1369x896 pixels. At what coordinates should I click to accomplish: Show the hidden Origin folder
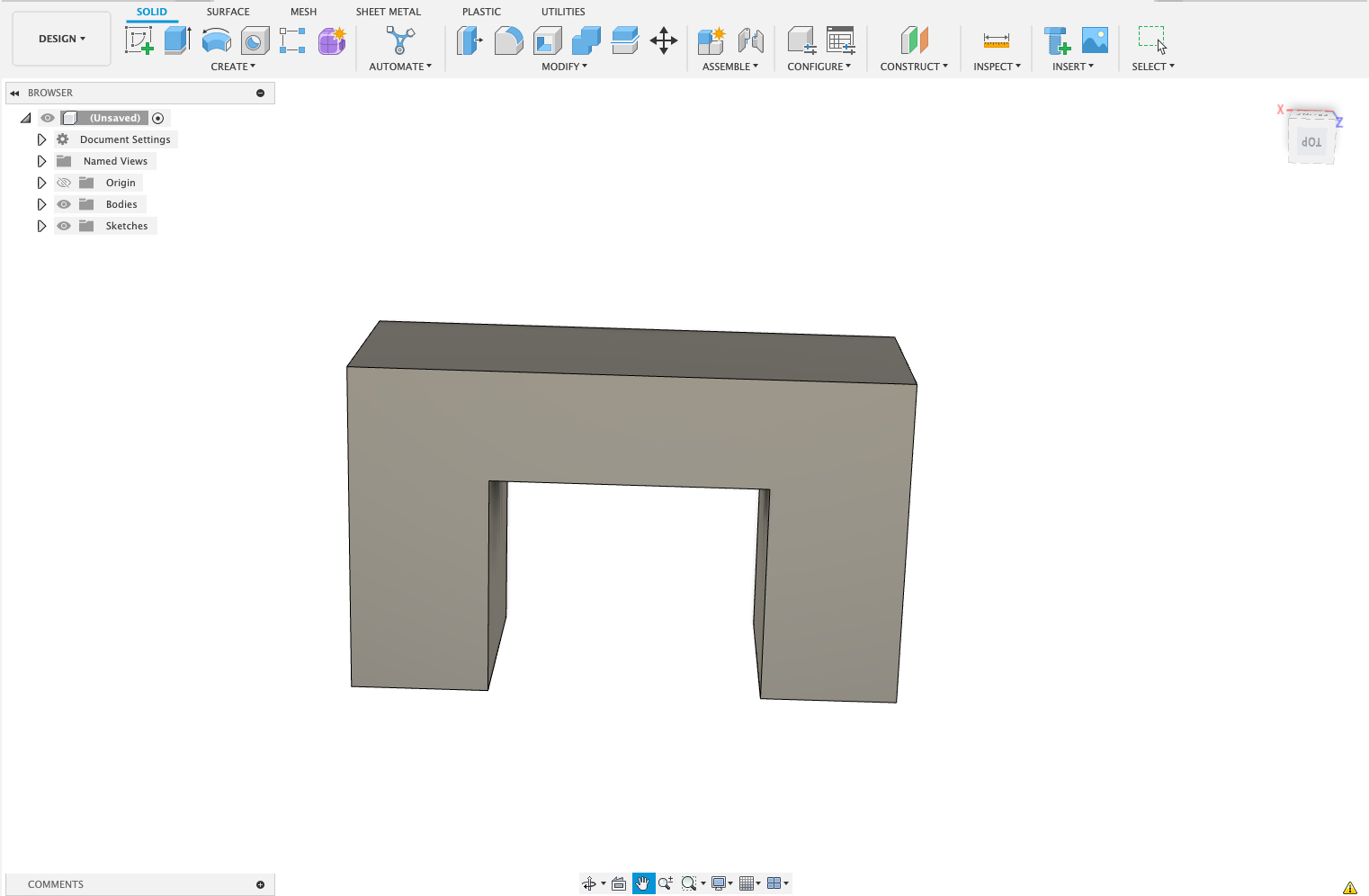pos(64,183)
